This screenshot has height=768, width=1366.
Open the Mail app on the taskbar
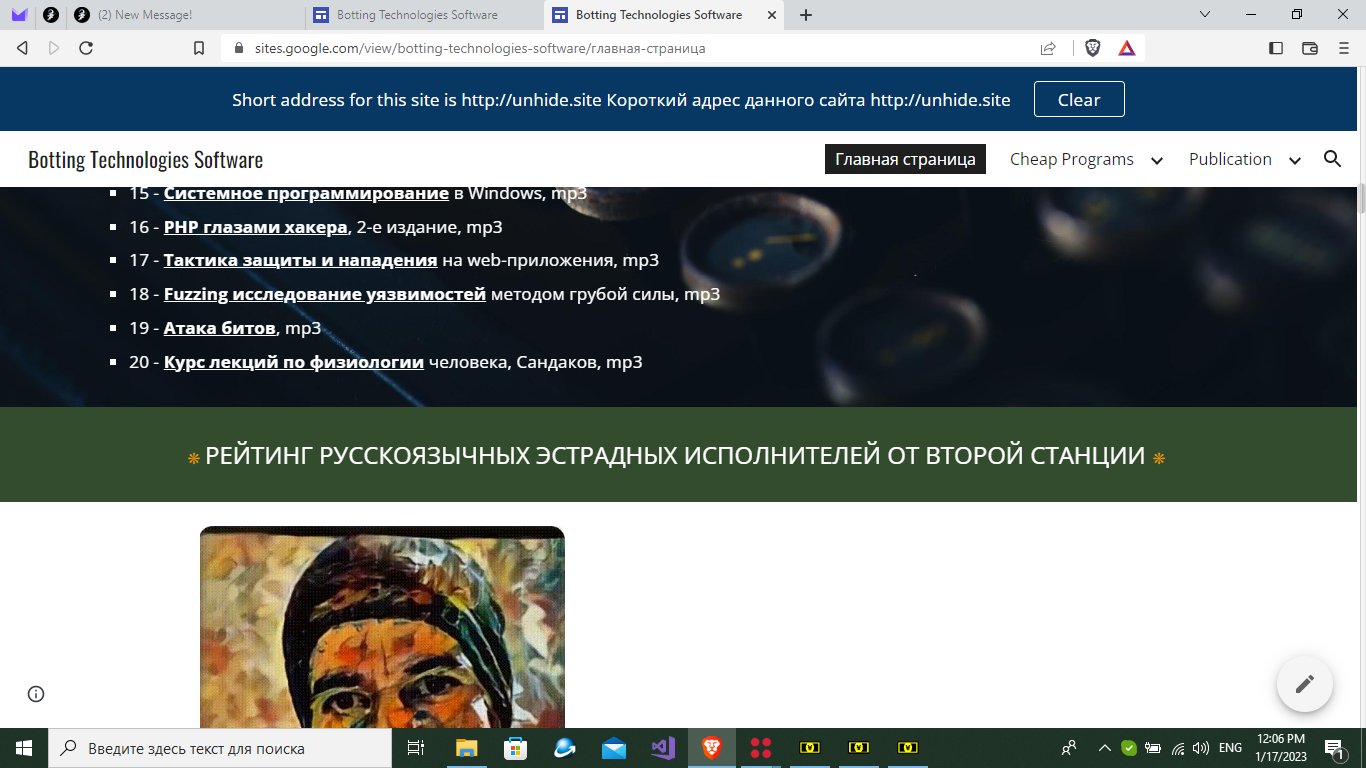point(613,748)
